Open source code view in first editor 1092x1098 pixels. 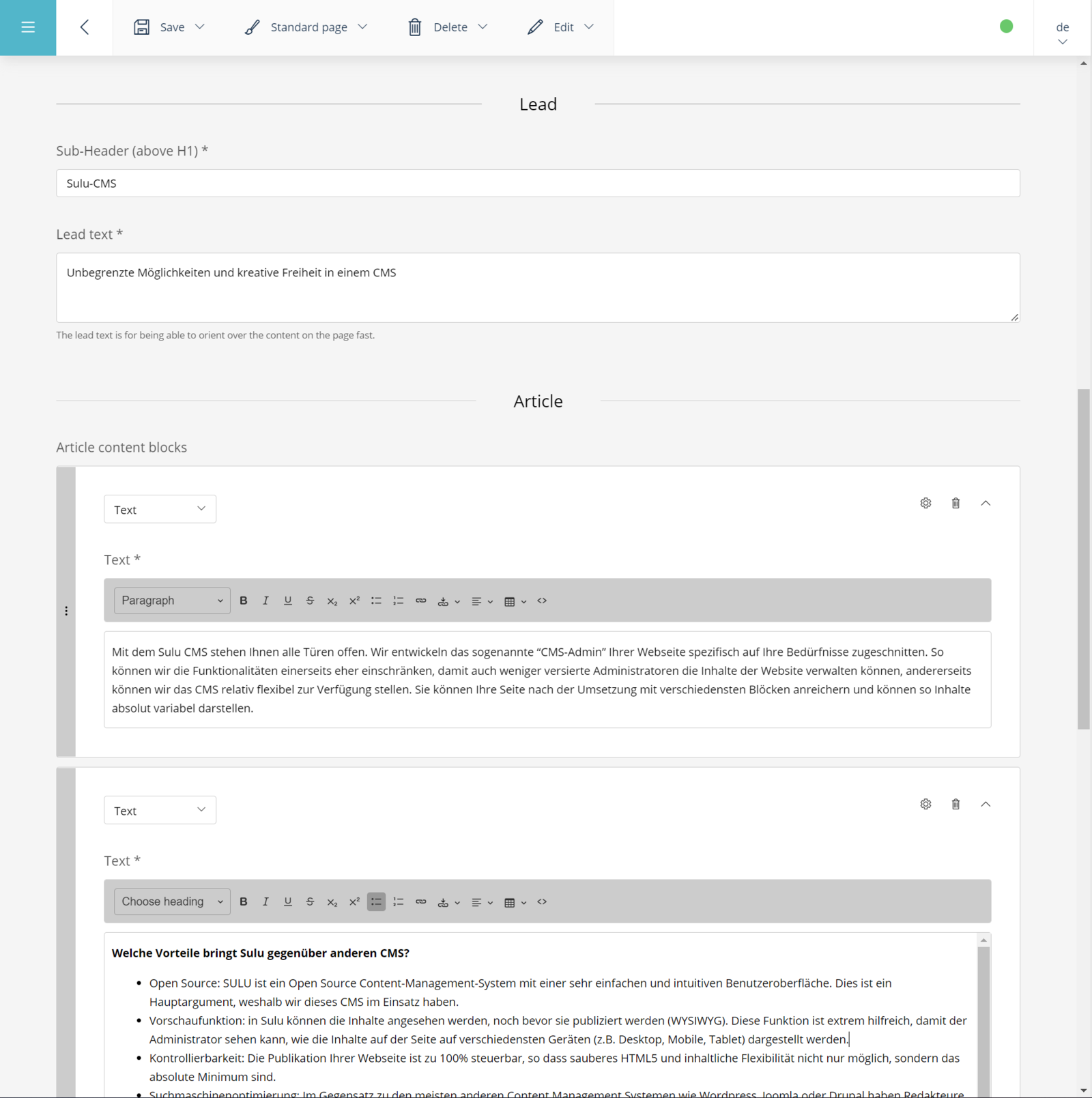pos(542,601)
